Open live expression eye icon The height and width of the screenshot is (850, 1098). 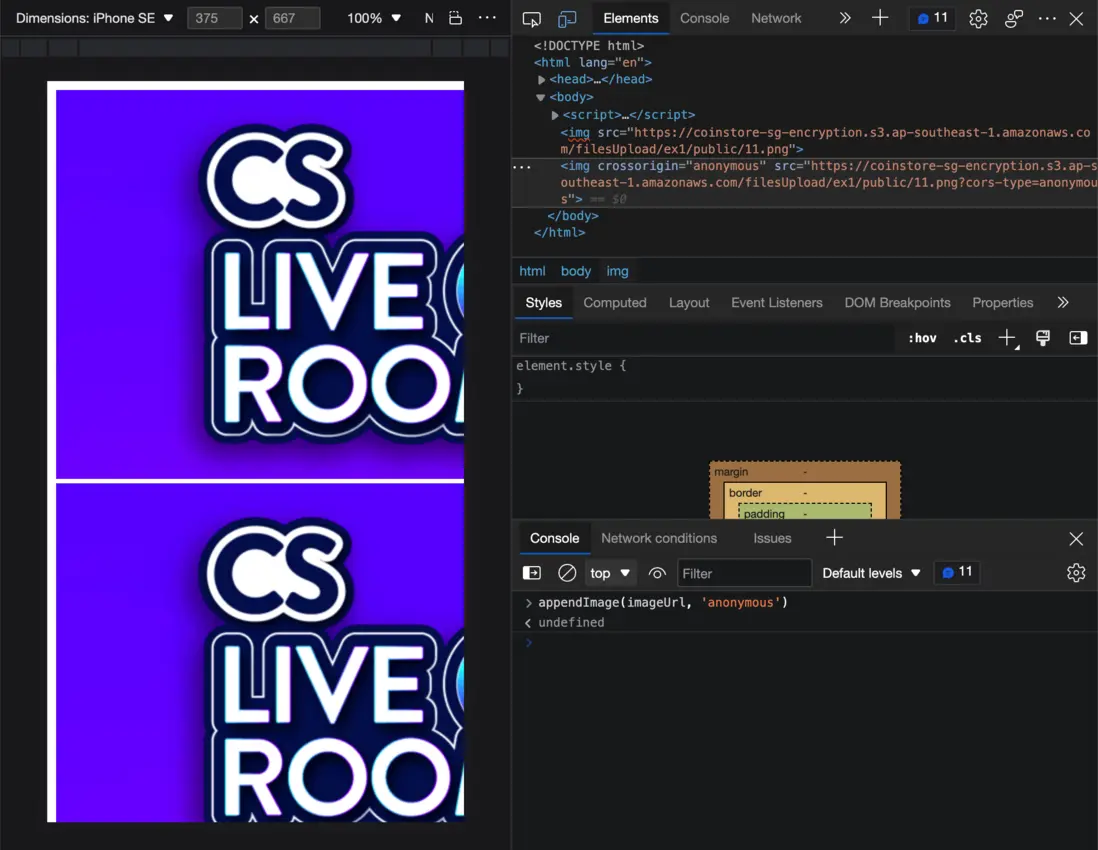click(x=657, y=573)
